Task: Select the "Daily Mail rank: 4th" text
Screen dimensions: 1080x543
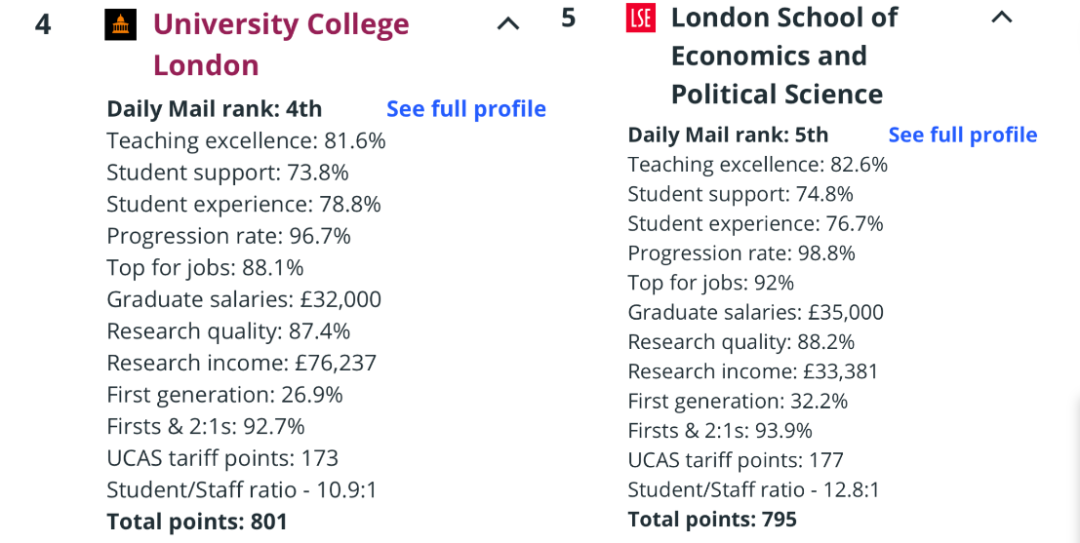Action: pos(214,109)
